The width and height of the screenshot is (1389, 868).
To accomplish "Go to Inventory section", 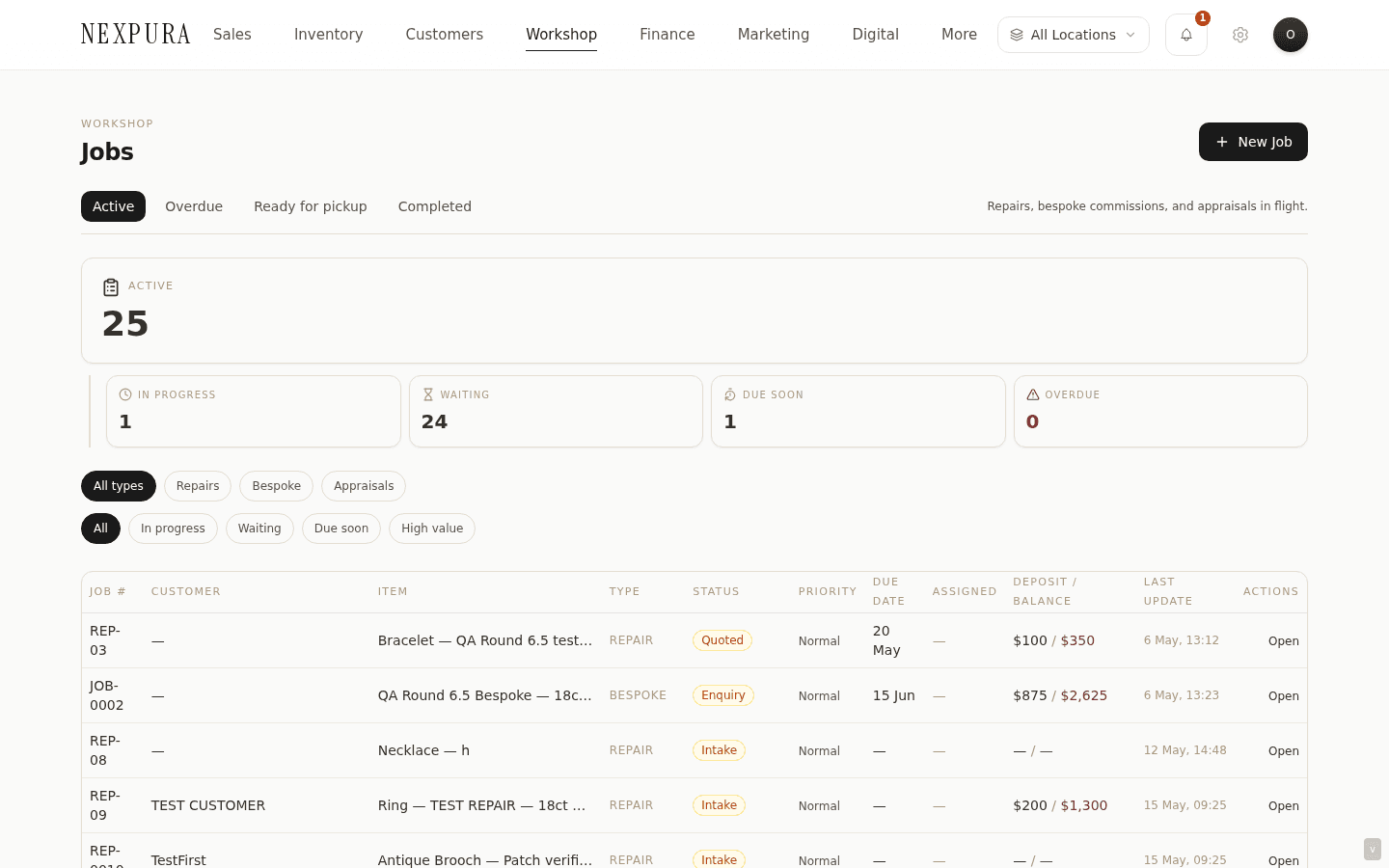I will [329, 35].
